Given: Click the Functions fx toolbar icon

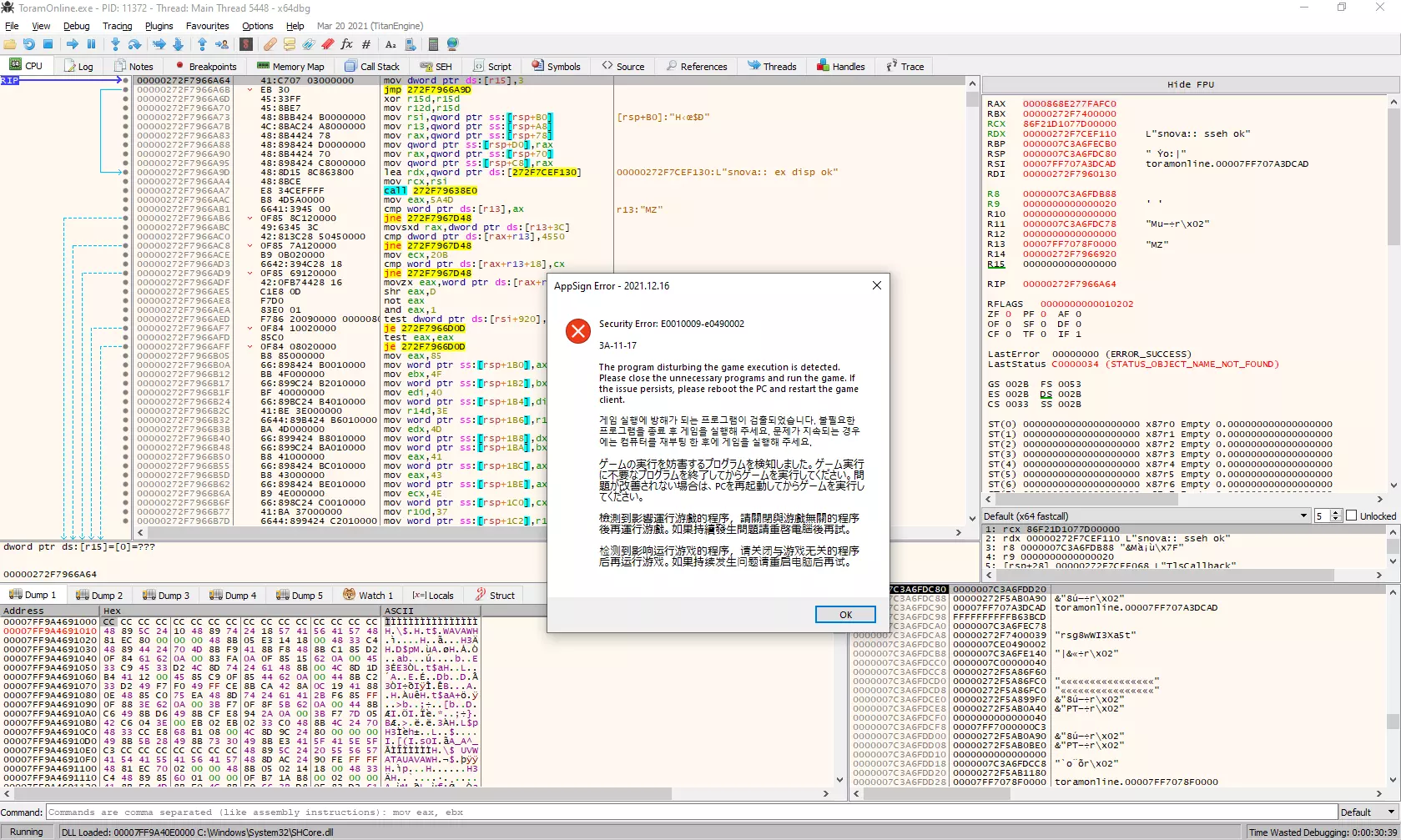Looking at the screenshot, I should coord(346,44).
